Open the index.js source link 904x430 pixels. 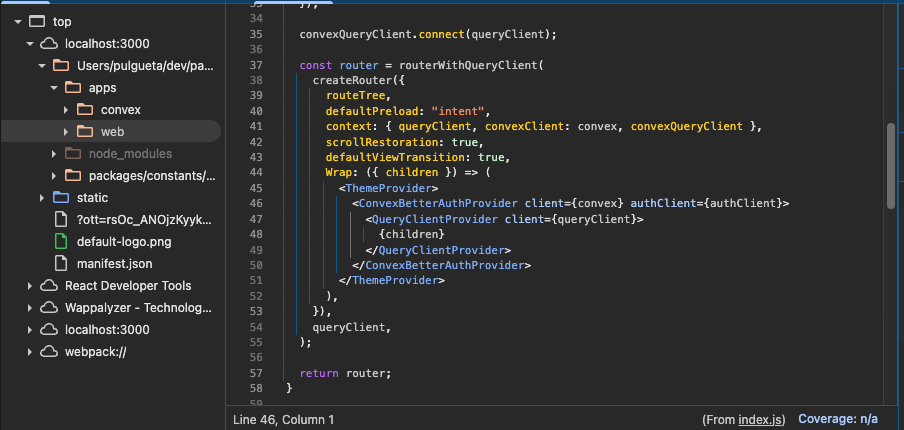[760, 420]
